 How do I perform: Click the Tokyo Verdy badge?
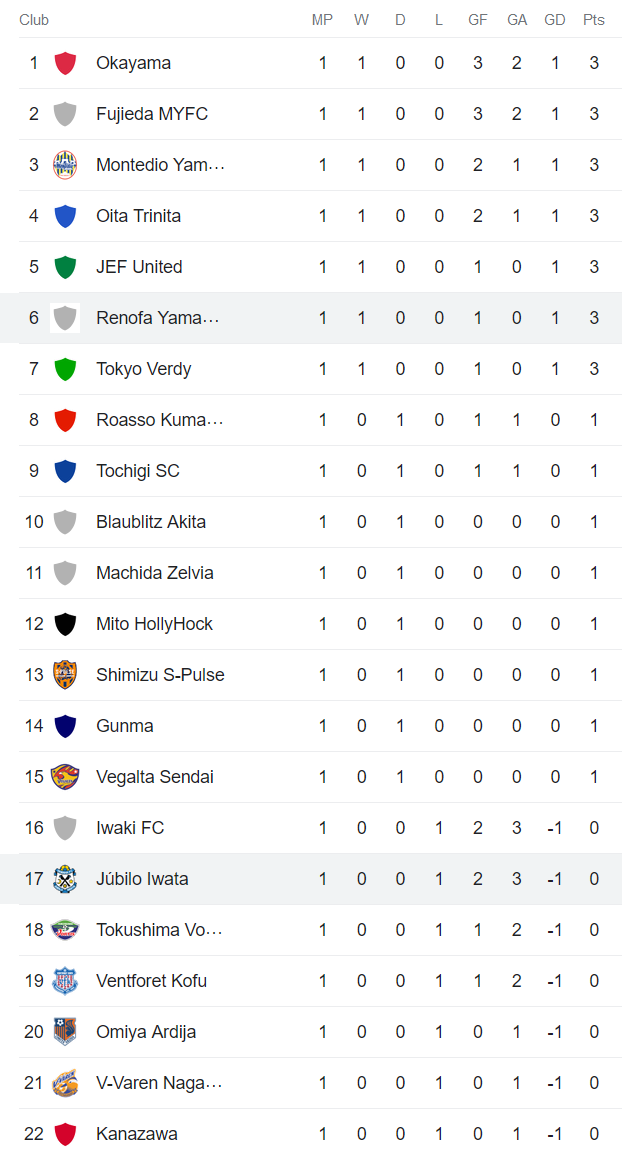point(64,368)
